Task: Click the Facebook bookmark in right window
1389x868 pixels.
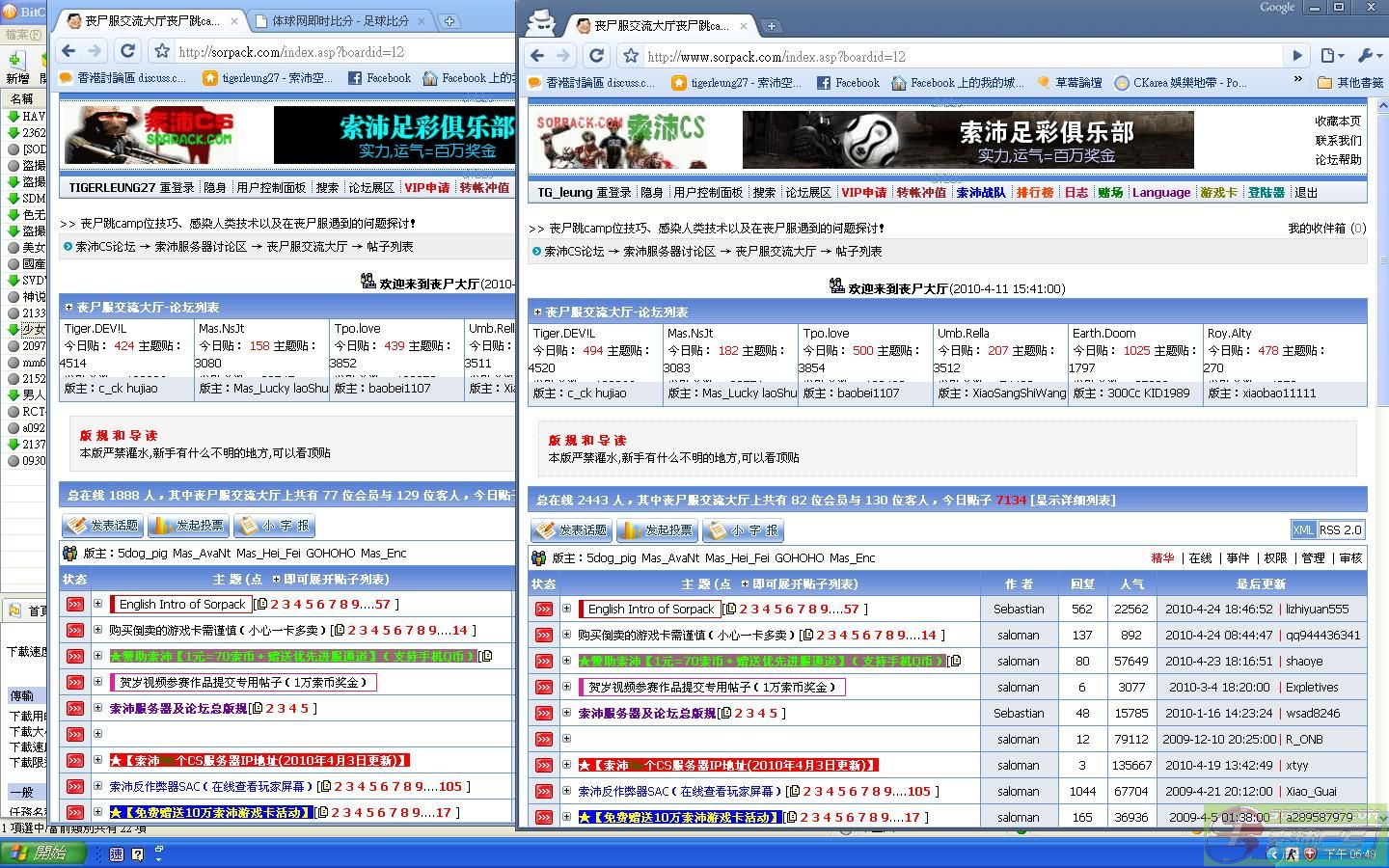Action: pyautogui.click(x=848, y=83)
